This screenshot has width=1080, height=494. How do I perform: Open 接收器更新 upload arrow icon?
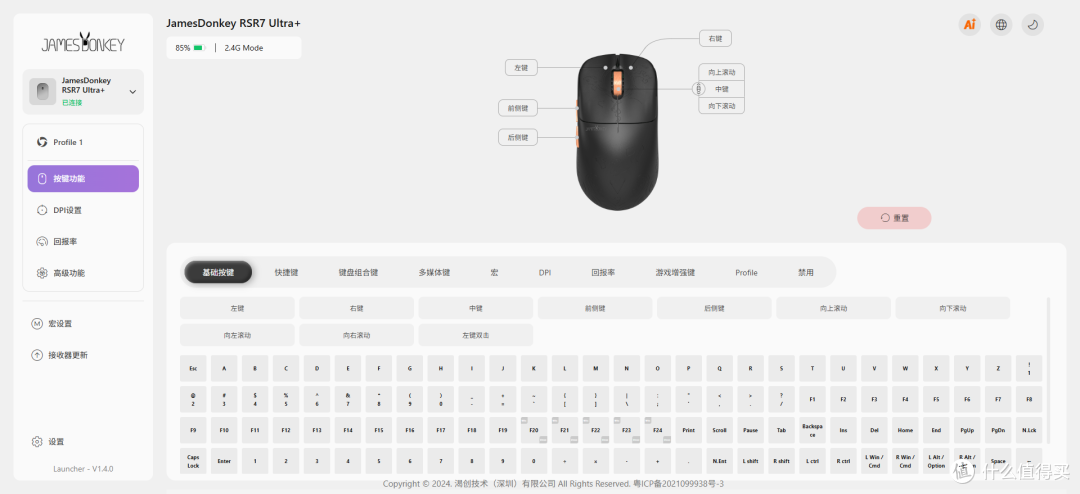(x=37, y=356)
